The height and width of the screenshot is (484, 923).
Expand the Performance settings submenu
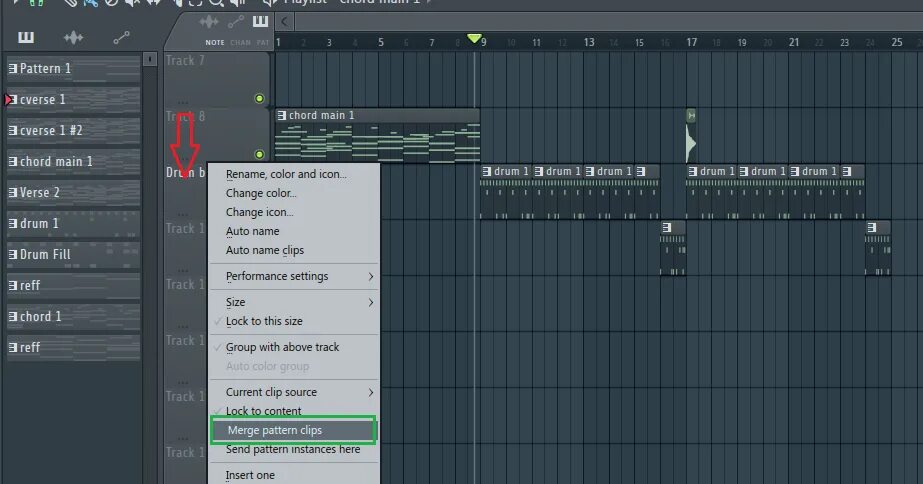[x=294, y=276]
